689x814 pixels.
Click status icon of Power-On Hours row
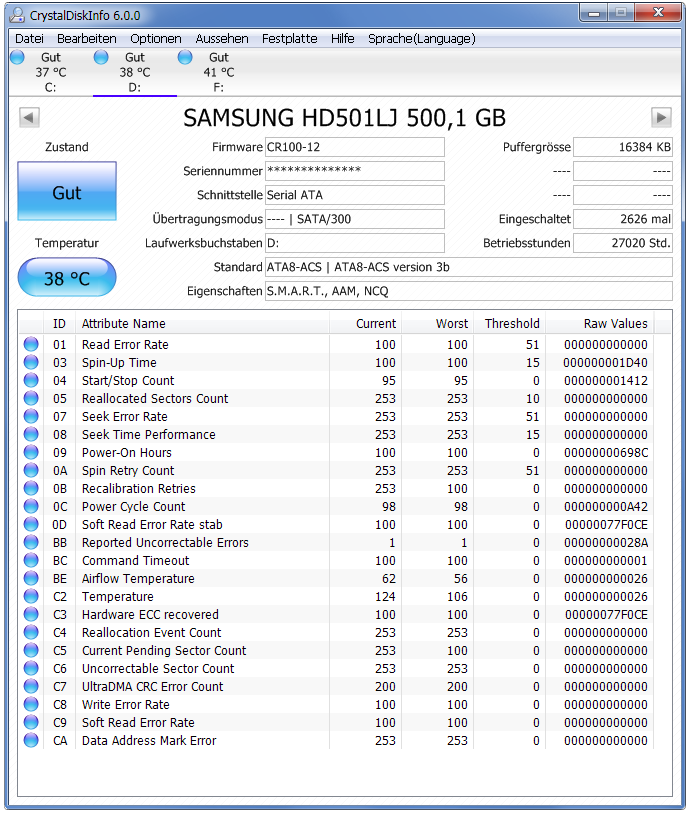point(31,452)
